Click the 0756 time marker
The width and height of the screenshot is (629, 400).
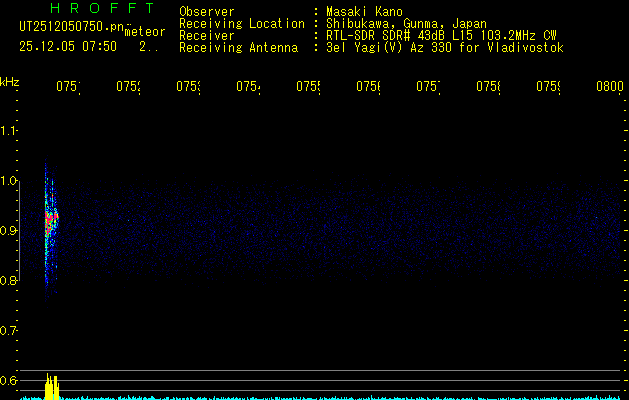(x=368, y=86)
